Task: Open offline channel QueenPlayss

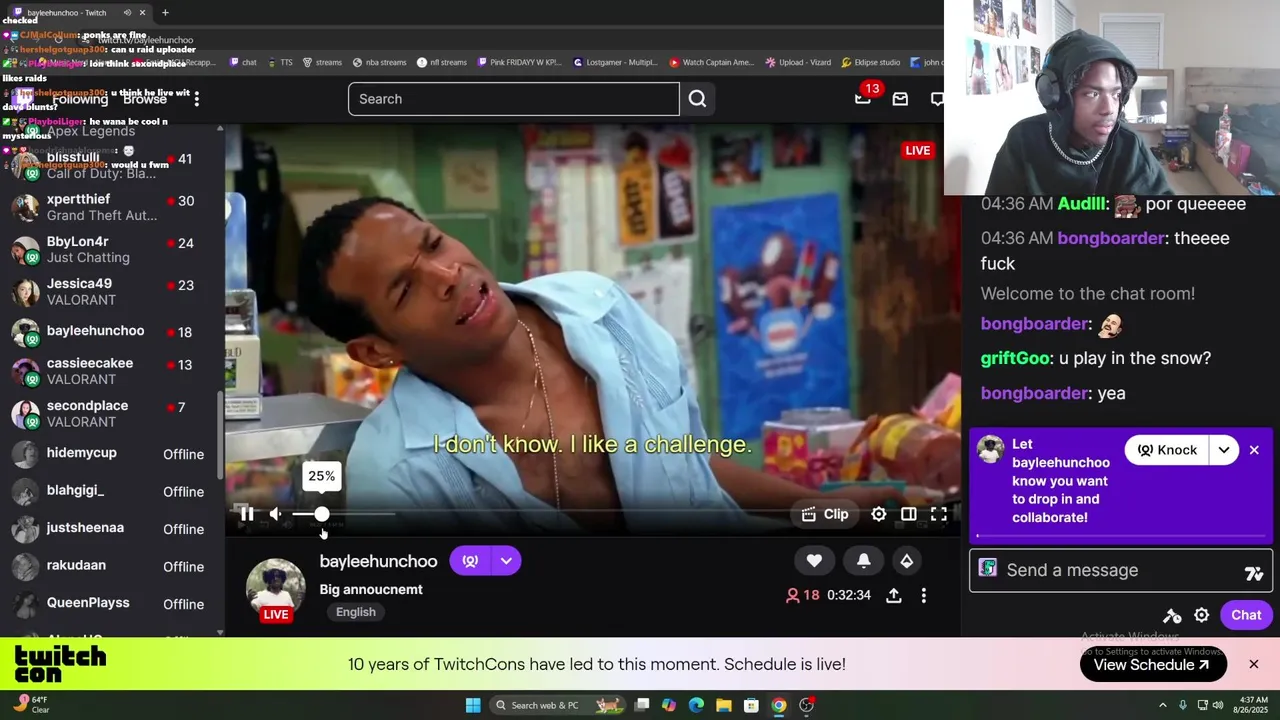Action: 110,603
